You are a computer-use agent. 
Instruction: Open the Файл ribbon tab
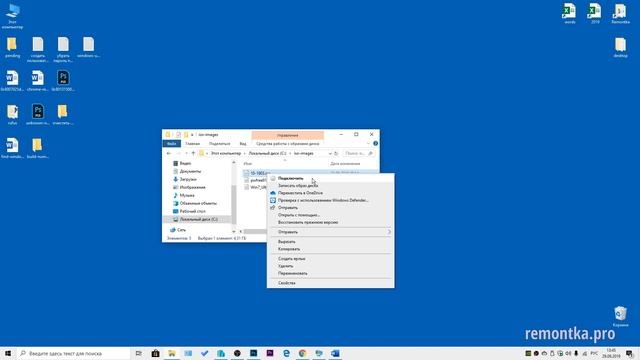tap(172, 144)
